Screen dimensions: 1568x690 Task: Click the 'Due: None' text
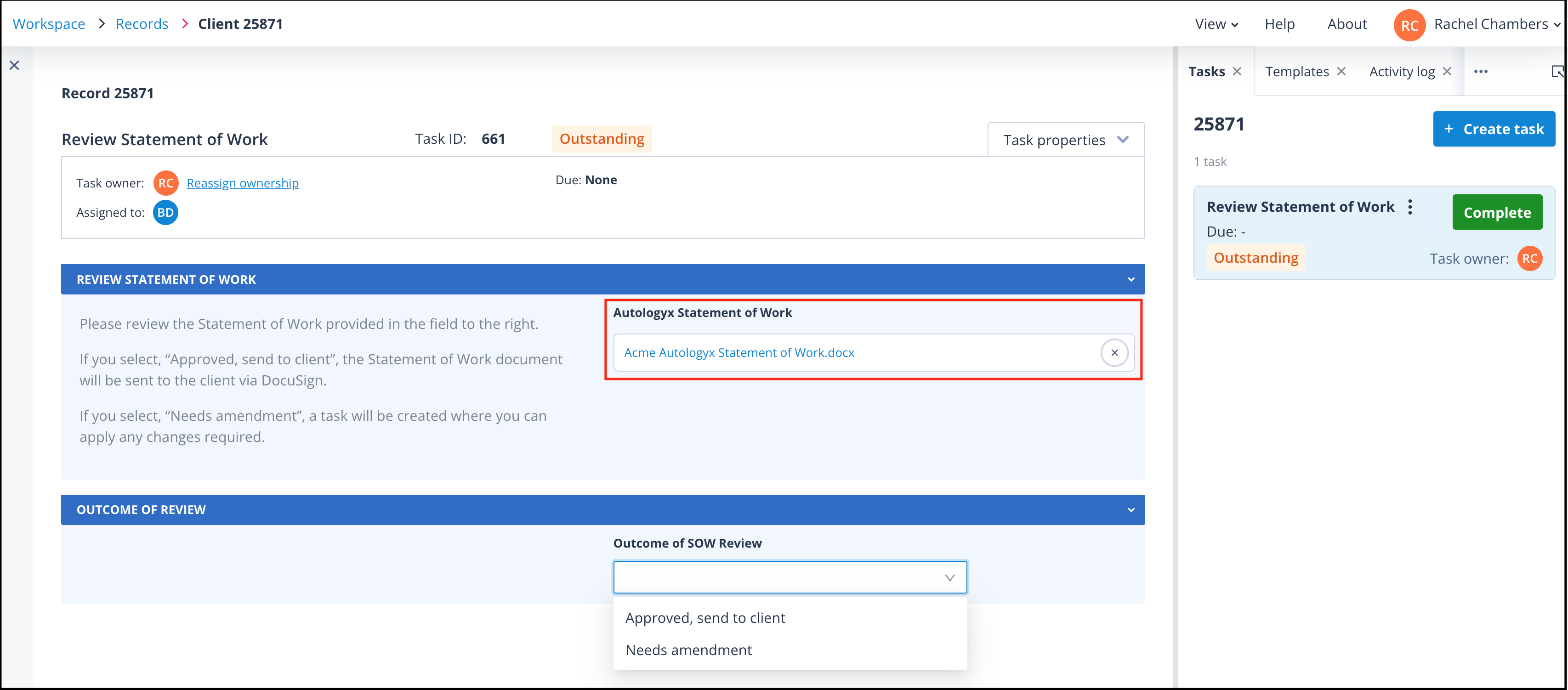[x=586, y=180]
